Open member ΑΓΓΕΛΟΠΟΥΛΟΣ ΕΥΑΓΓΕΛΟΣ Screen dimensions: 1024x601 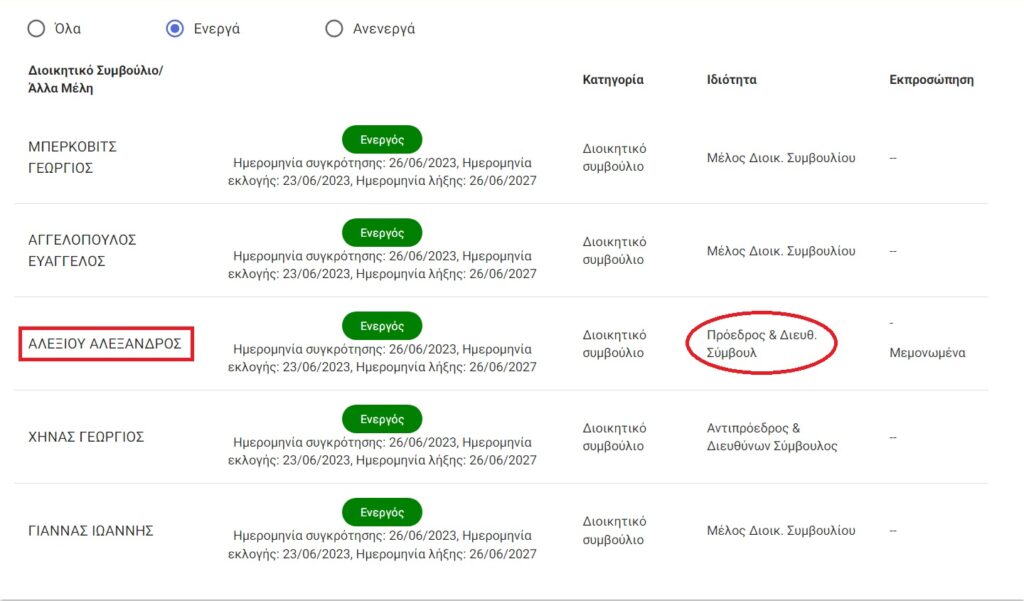pyautogui.click(x=82, y=250)
